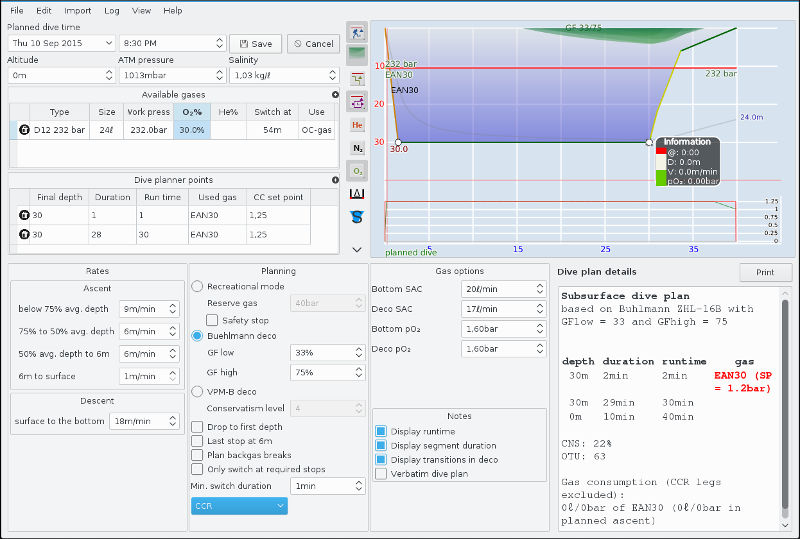Click scroll-down arrow in Dive plan details

(x=785, y=525)
